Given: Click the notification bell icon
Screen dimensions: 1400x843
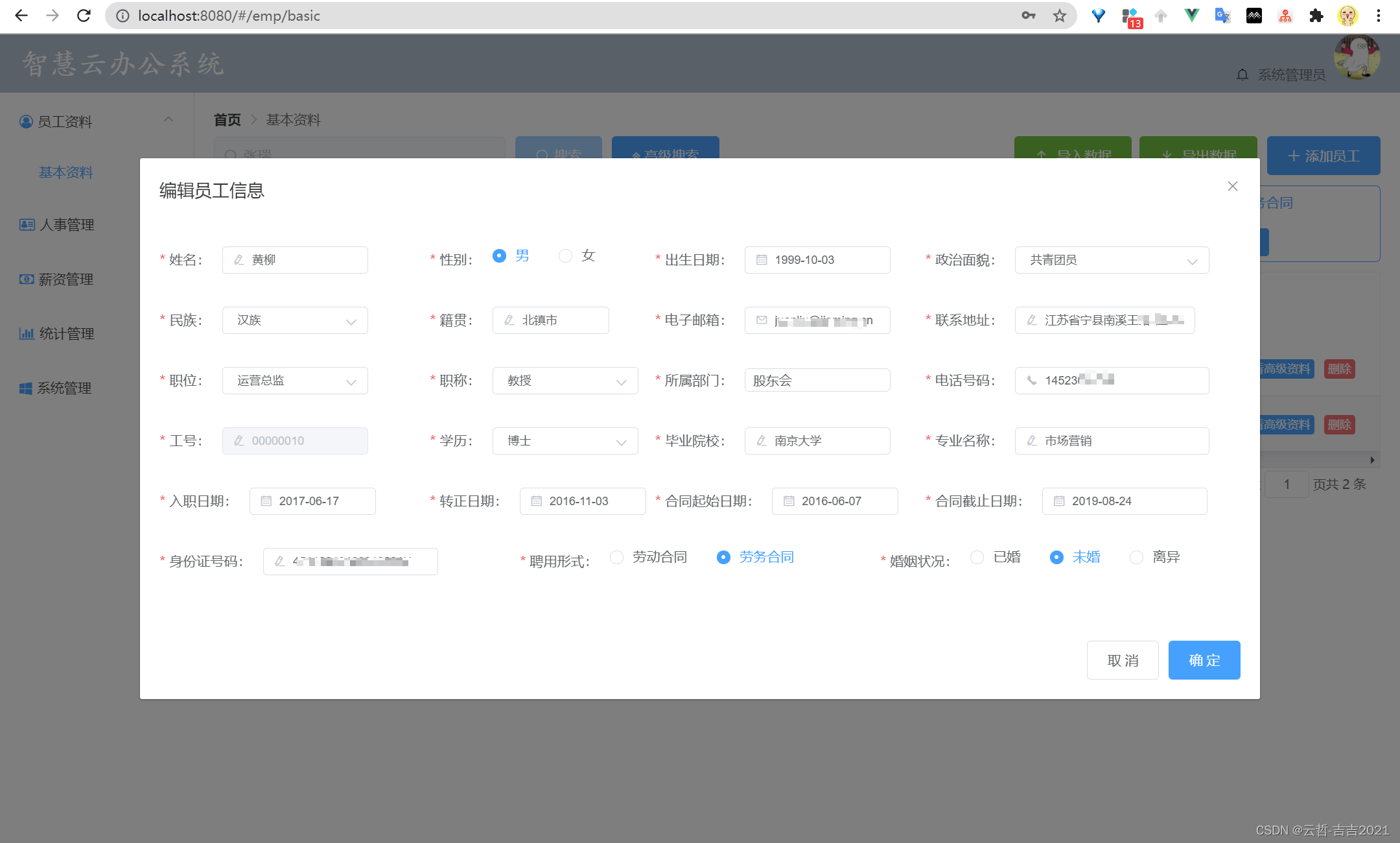Looking at the screenshot, I should [x=1242, y=75].
